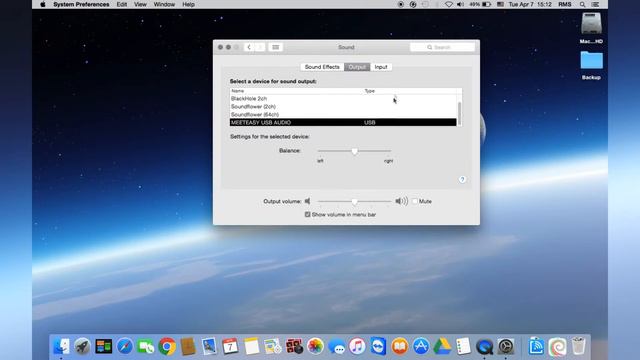This screenshot has width=640, height=360.
Task: Click the Output volume slider handle
Action: (x=354, y=202)
